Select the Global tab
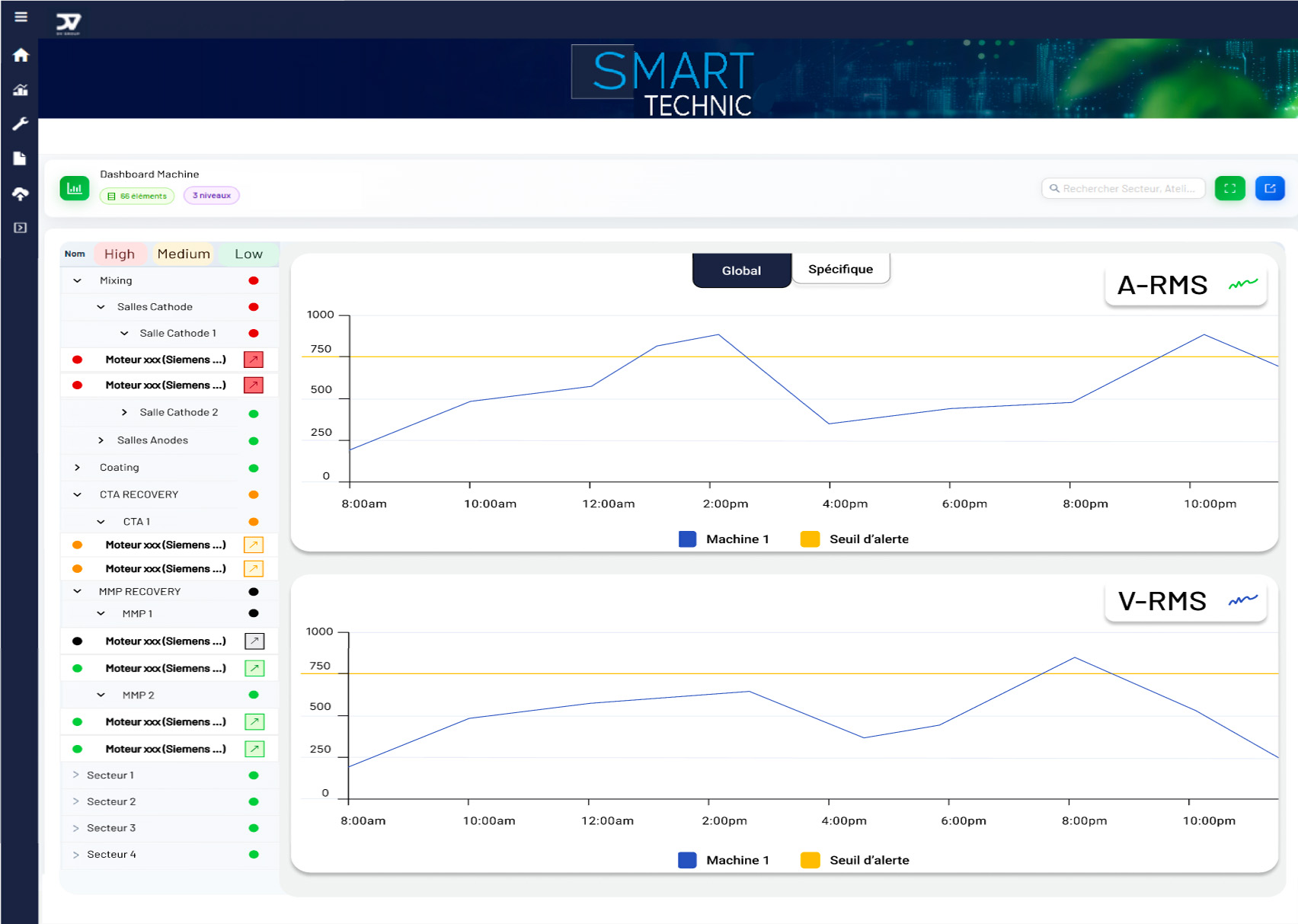The width and height of the screenshot is (1298, 924). (741, 270)
